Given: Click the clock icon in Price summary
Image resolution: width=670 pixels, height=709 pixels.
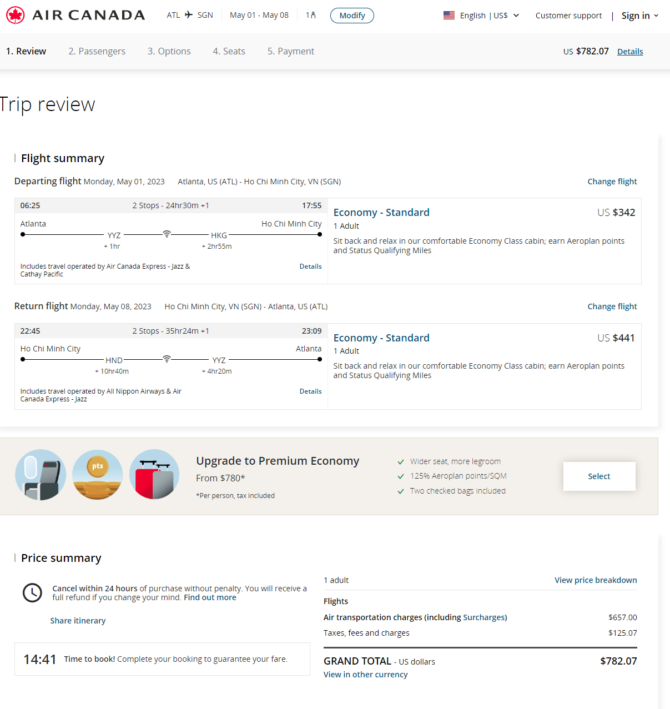Looking at the screenshot, I should click(32, 592).
